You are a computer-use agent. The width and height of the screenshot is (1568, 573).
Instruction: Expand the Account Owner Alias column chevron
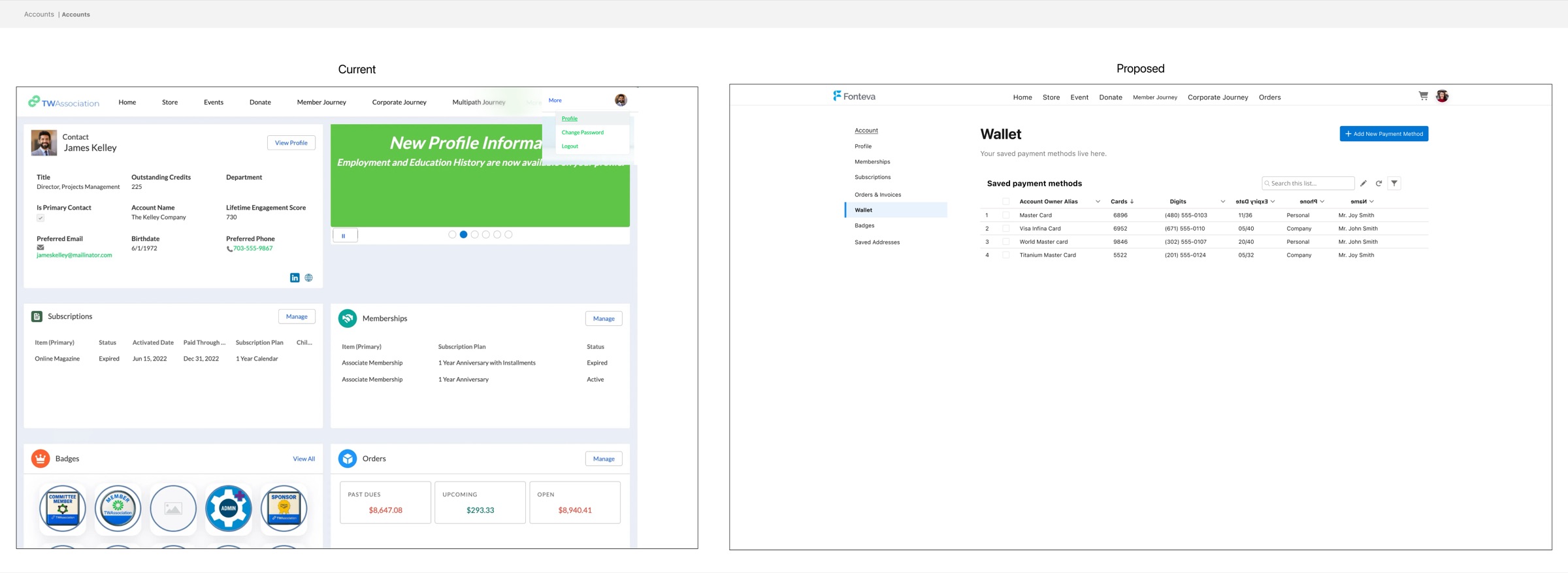[1098, 202]
